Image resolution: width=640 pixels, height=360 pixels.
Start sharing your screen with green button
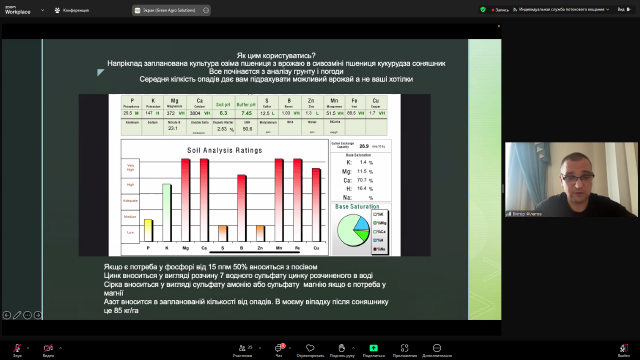(x=373, y=350)
